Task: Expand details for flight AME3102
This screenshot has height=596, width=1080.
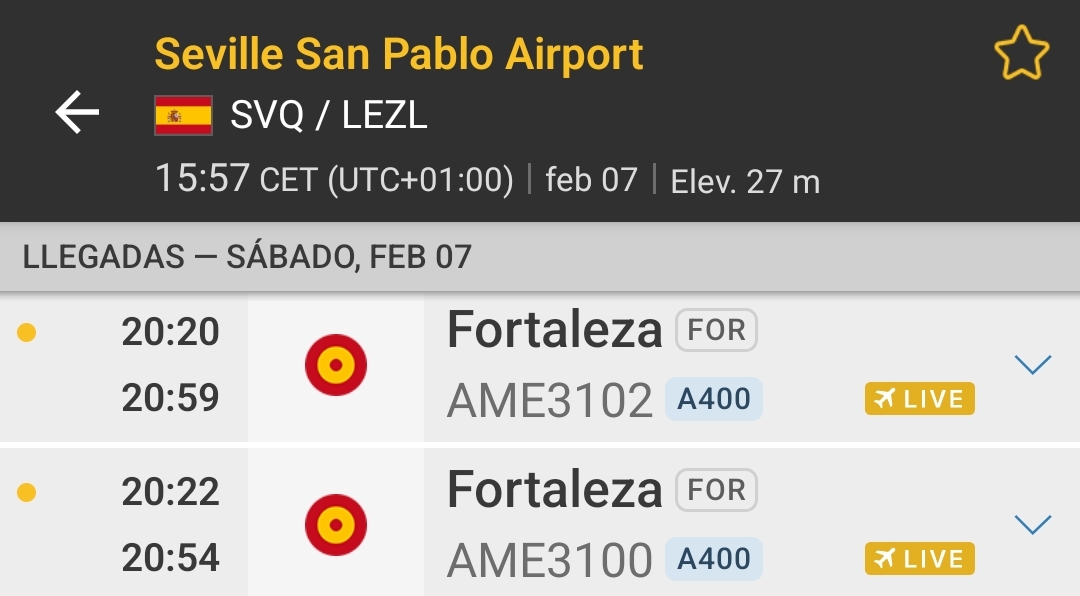Action: click(1032, 365)
